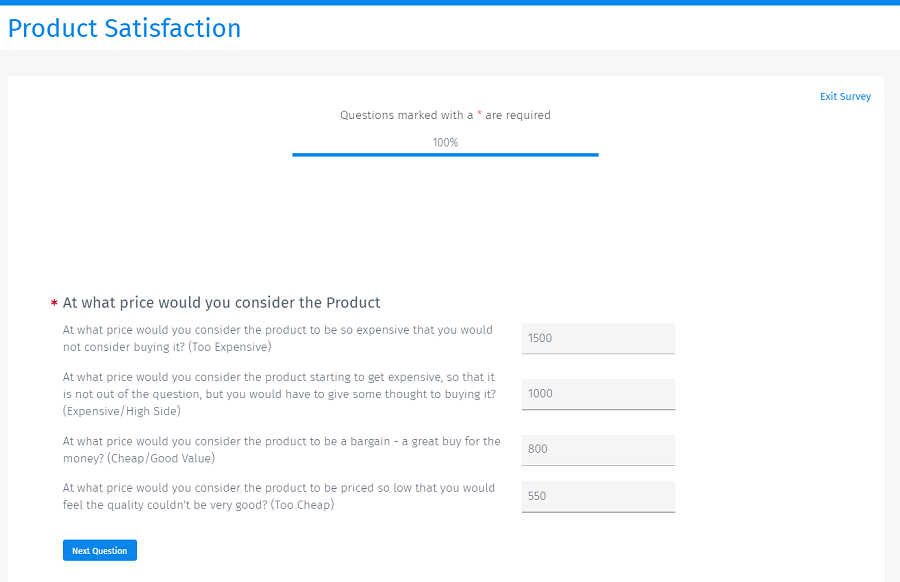This screenshot has height=582, width=900.
Task: Click the question text ending in '(Expensive/High Side)'
Action: tap(279, 394)
